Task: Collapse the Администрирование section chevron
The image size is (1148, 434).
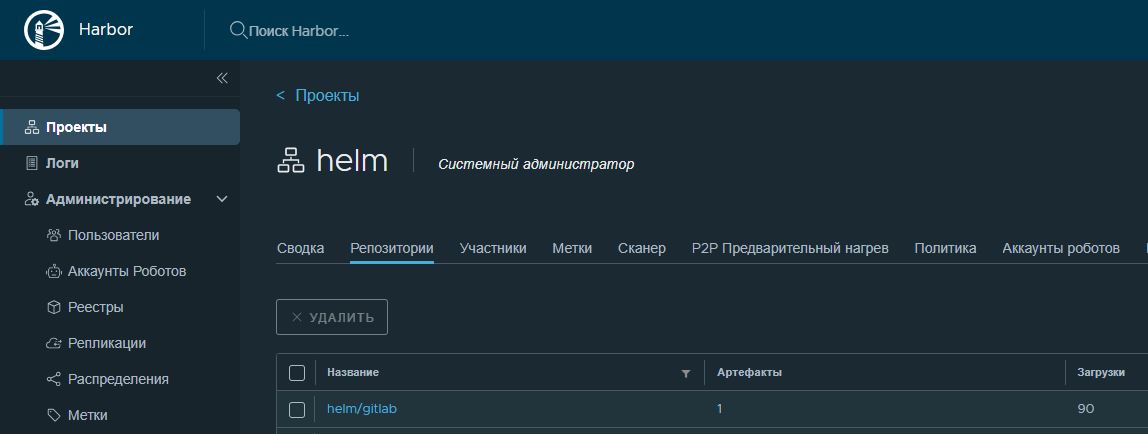Action: point(222,199)
